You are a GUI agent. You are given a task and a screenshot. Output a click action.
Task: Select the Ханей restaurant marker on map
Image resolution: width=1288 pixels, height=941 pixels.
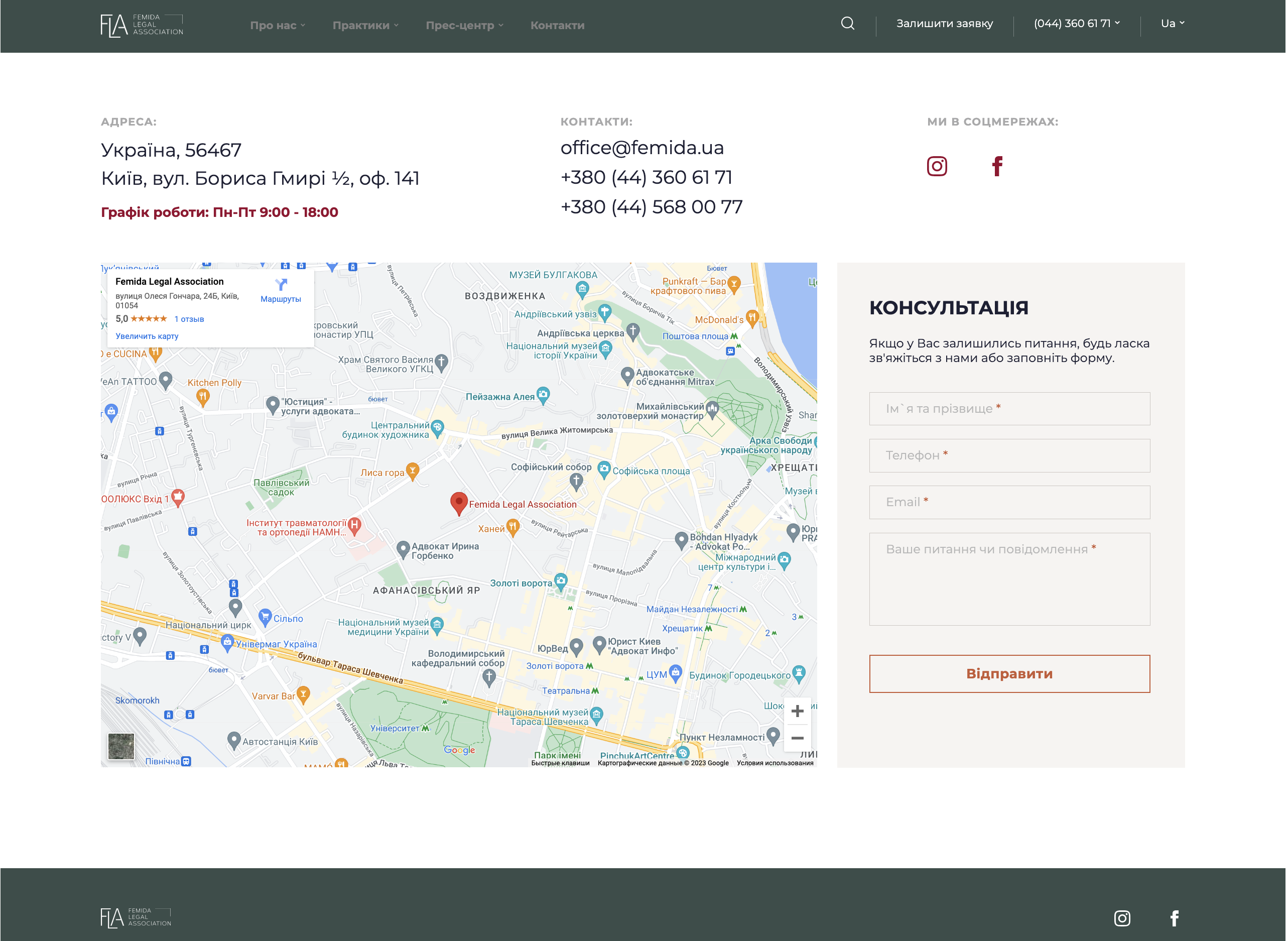click(x=513, y=528)
